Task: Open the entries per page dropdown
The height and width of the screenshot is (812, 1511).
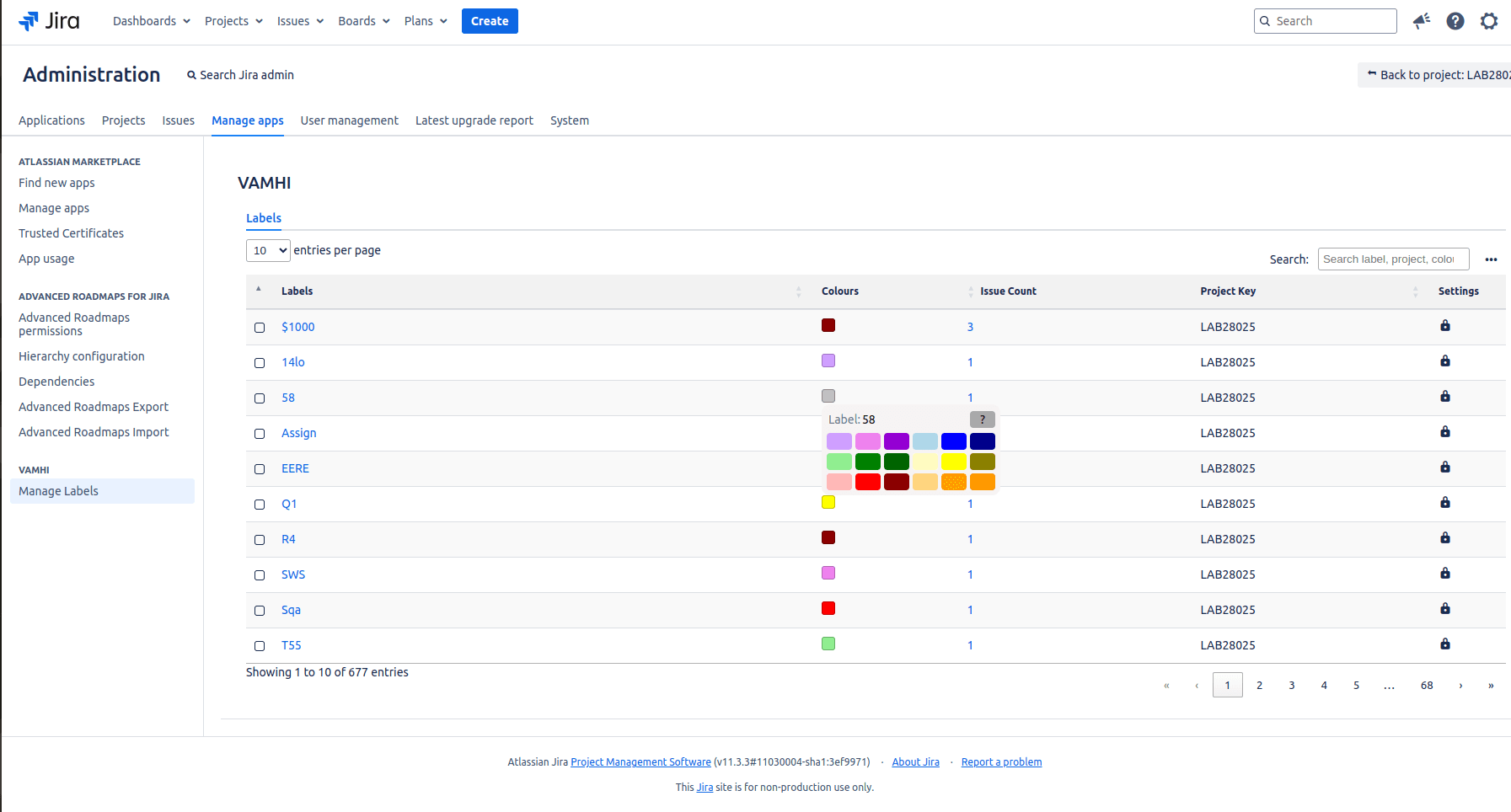Action: (x=268, y=250)
